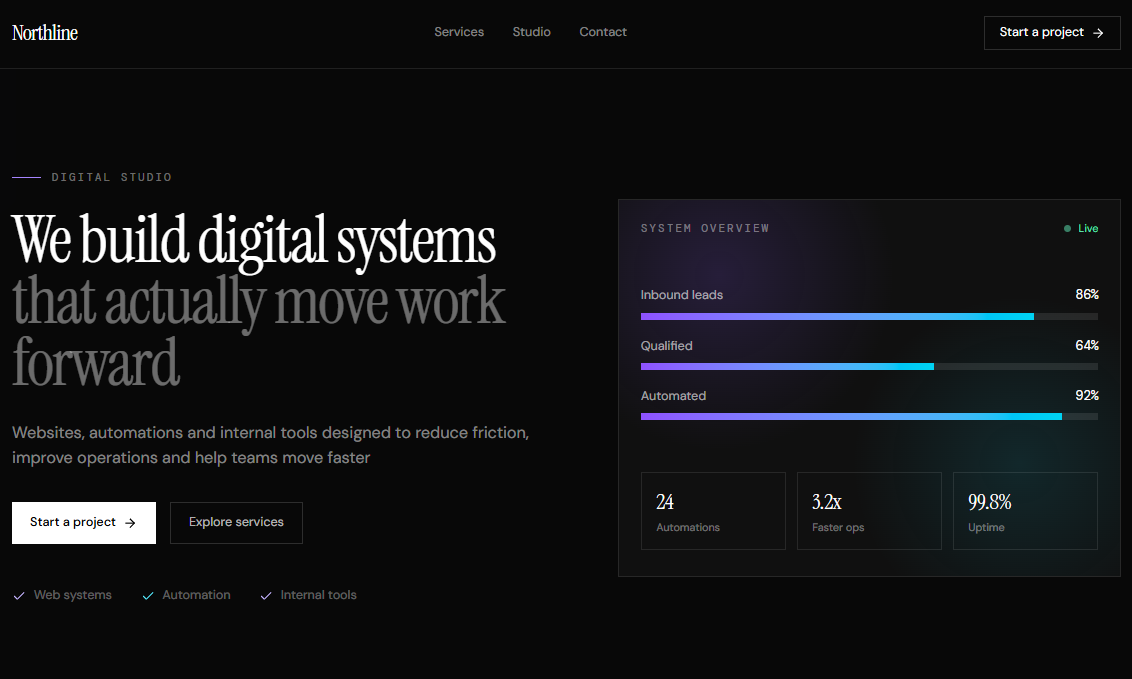Screen dimensions: 1132x679
Task: Click paragraph starting Websites, automations
Action: [x=271, y=444]
